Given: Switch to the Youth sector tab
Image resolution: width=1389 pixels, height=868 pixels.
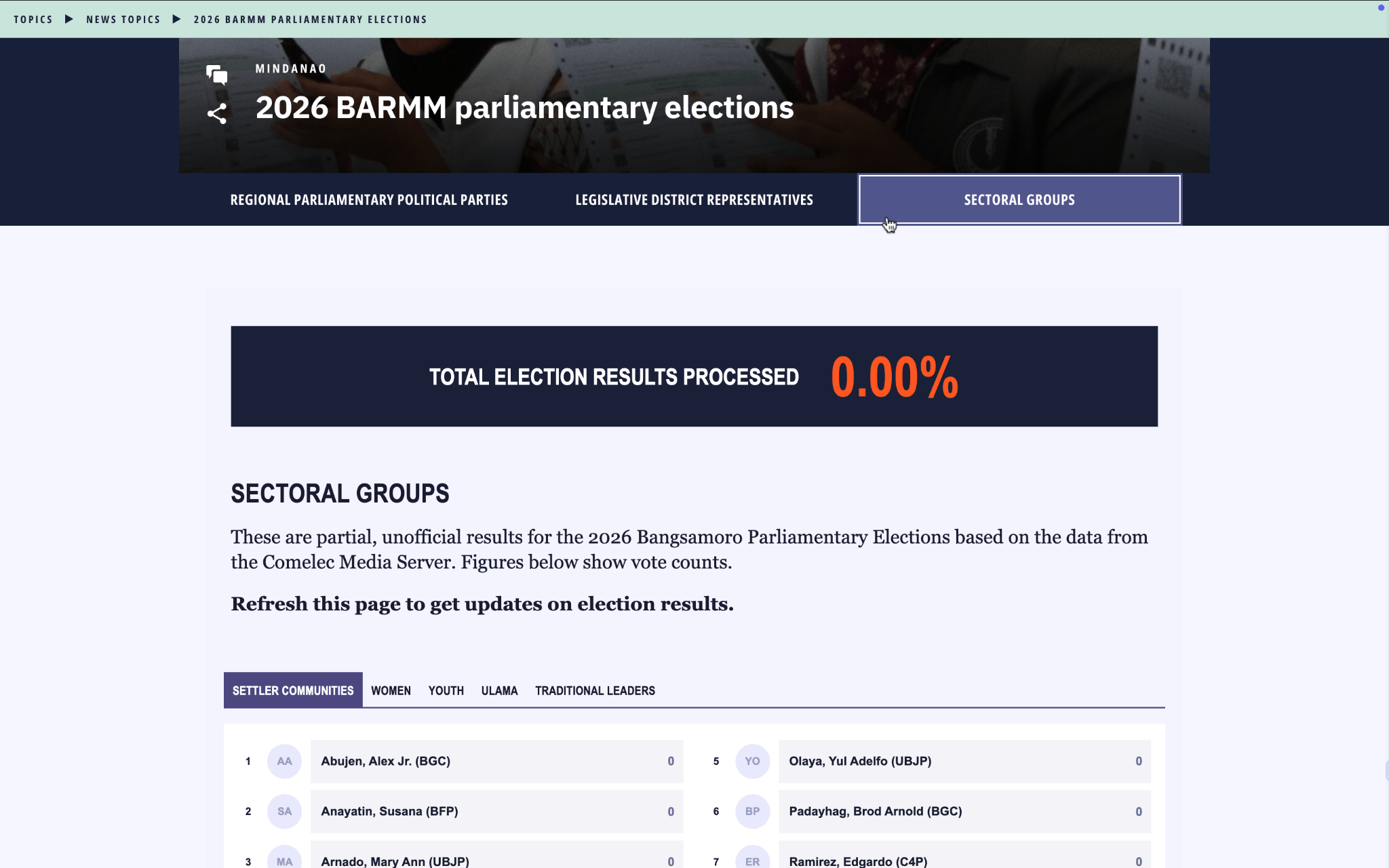Looking at the screenshot, I should [x=446, y=690].
